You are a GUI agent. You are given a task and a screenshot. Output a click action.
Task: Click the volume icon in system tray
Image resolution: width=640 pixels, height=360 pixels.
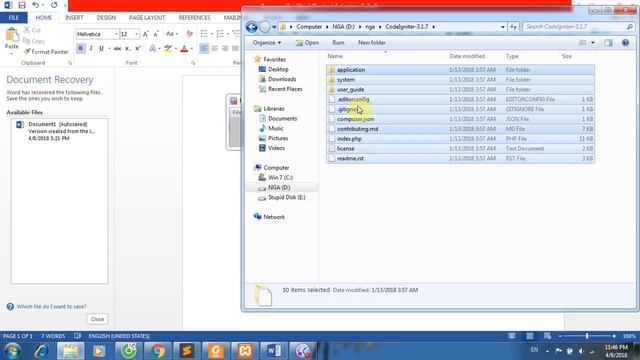[x=582, y=351]
